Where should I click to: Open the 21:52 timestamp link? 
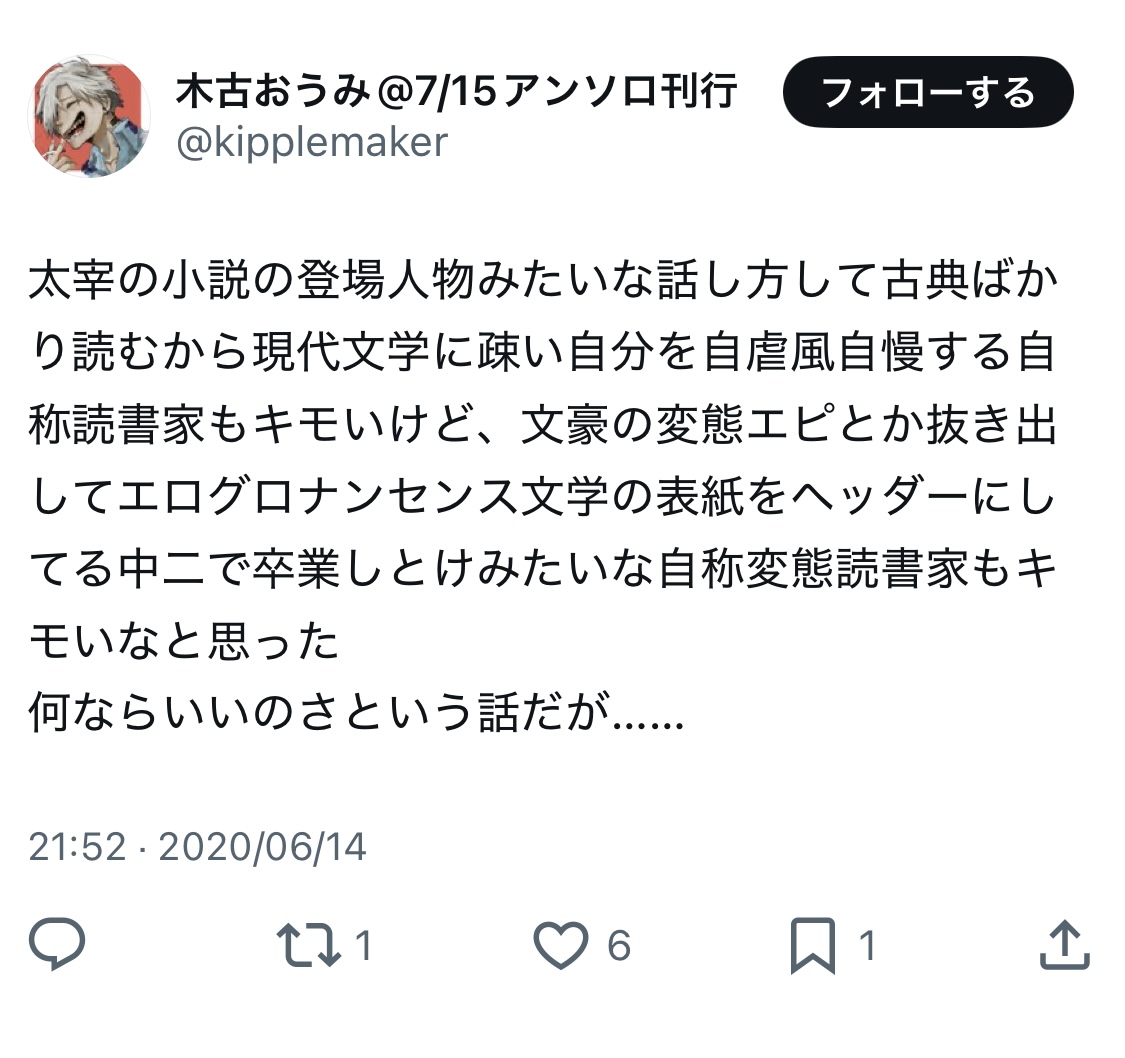point(77,846)
